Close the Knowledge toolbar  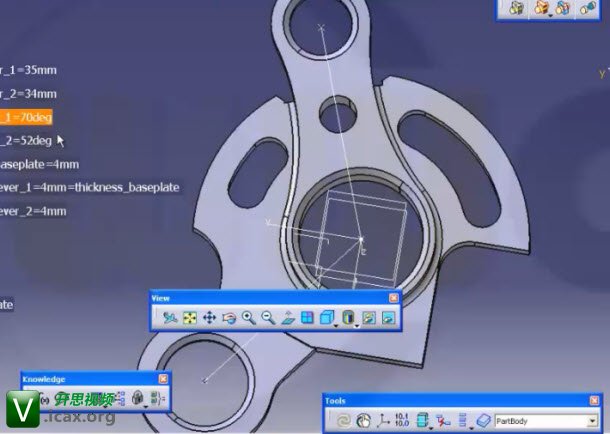pyautogui.click(x=163, y=379)
